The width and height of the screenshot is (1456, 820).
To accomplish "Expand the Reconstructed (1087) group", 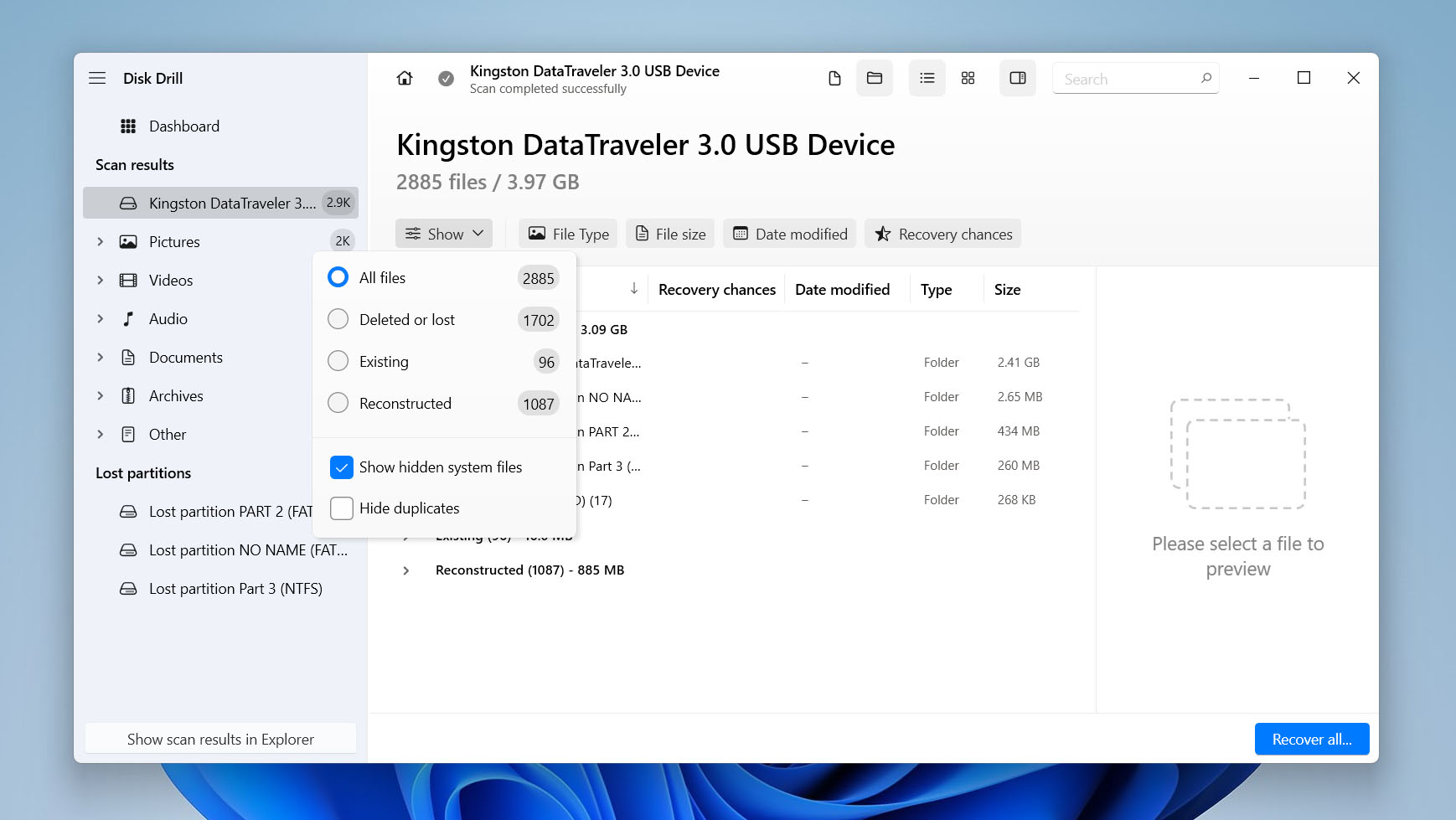I will (x=406, y=570).
